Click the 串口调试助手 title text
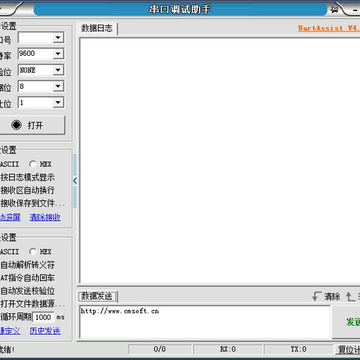Screen dimensions: 360x360 180,9
